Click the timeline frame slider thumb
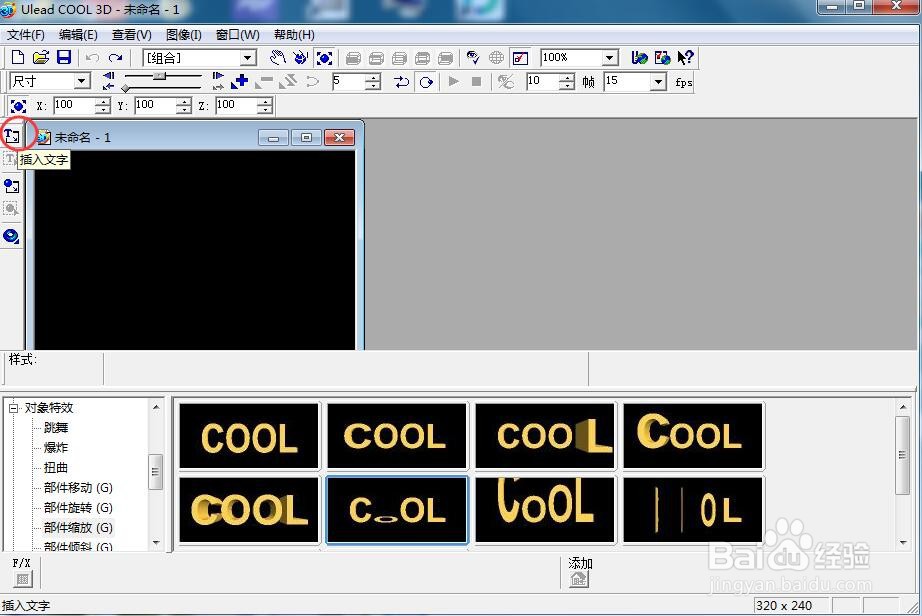This screenshot has height=616, width=922. coord(159,76)
